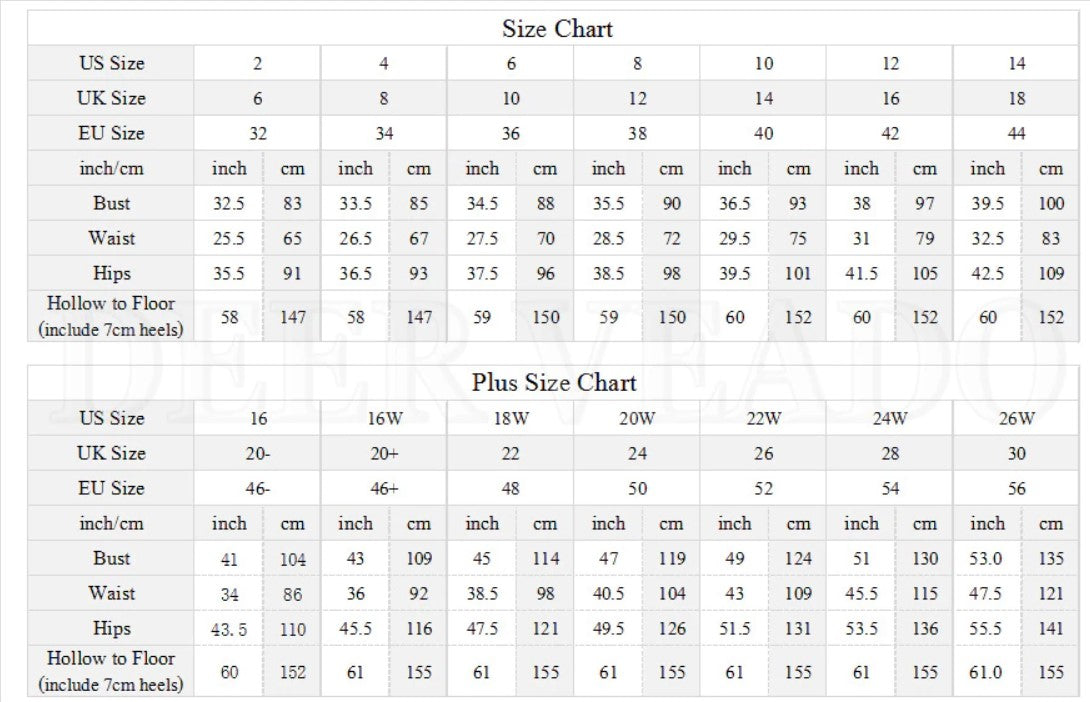This screenshot has height=702, width=1090.
Task: Click the "Waist" row label in Plus Size Chart
Action: [x=111, y=593]
